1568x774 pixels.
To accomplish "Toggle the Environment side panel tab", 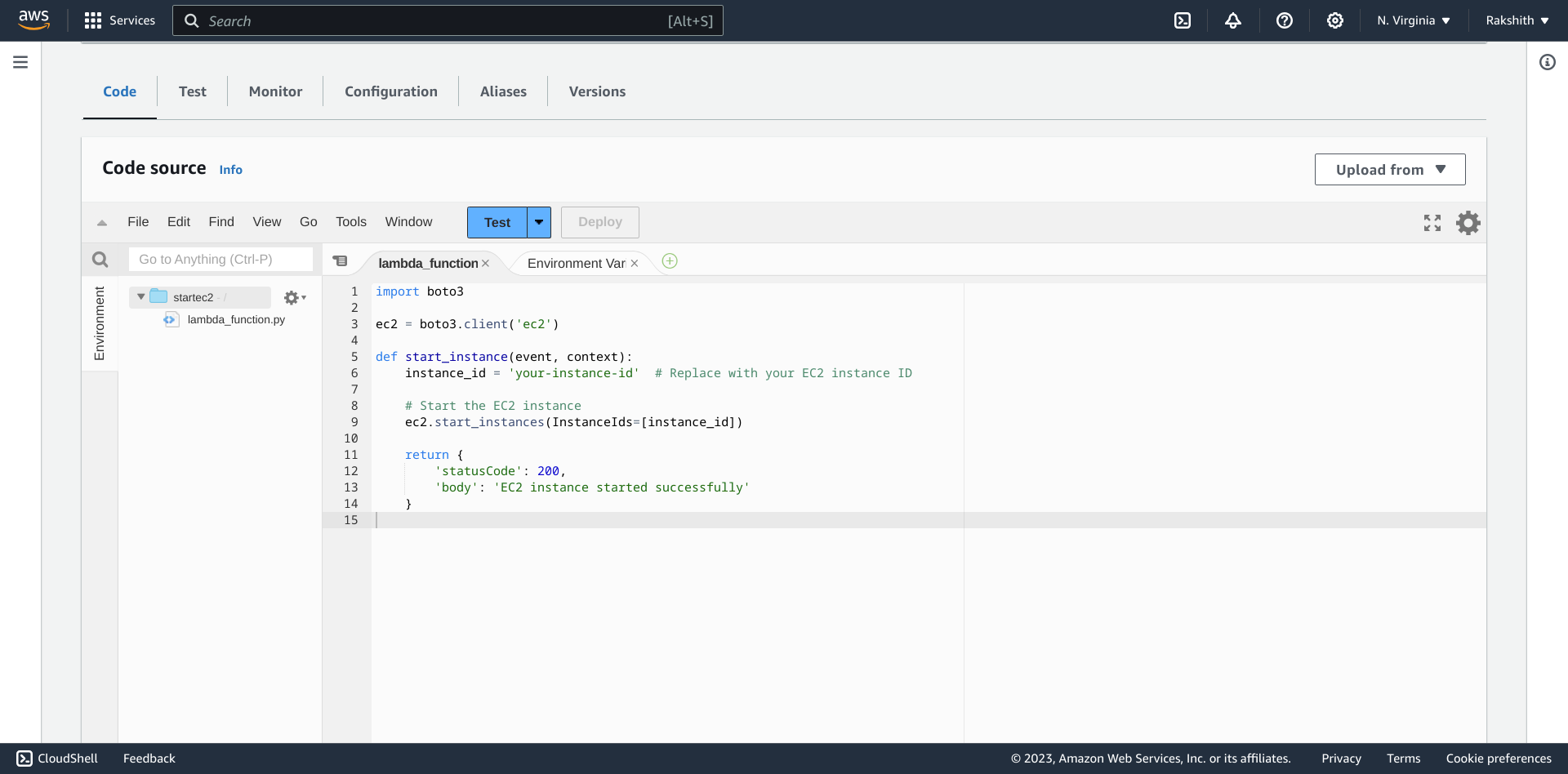I will coord(100,323).
